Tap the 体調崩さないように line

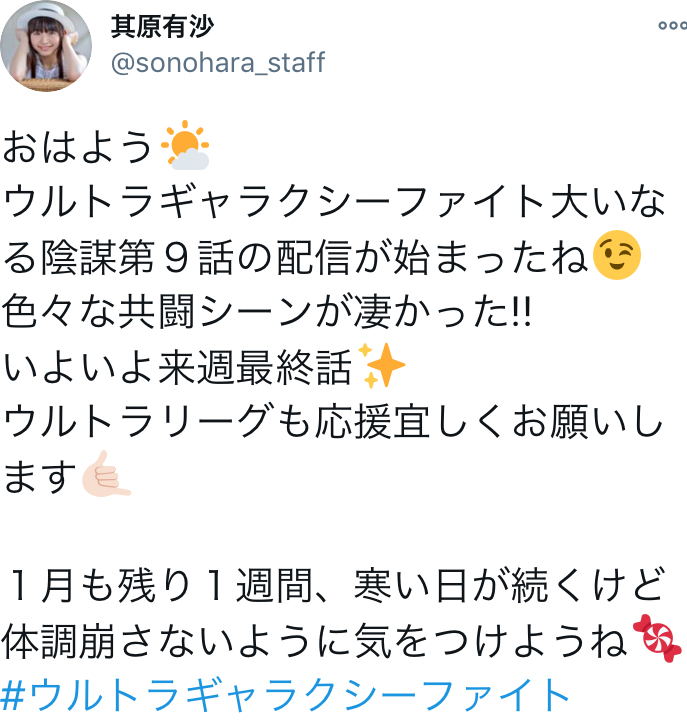tap(316, 640)
